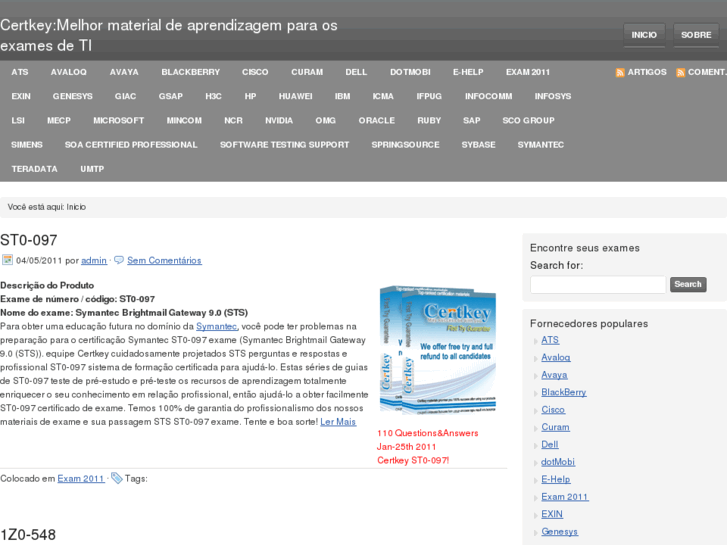Select GSAP in the navigation menu

[171, 96]
